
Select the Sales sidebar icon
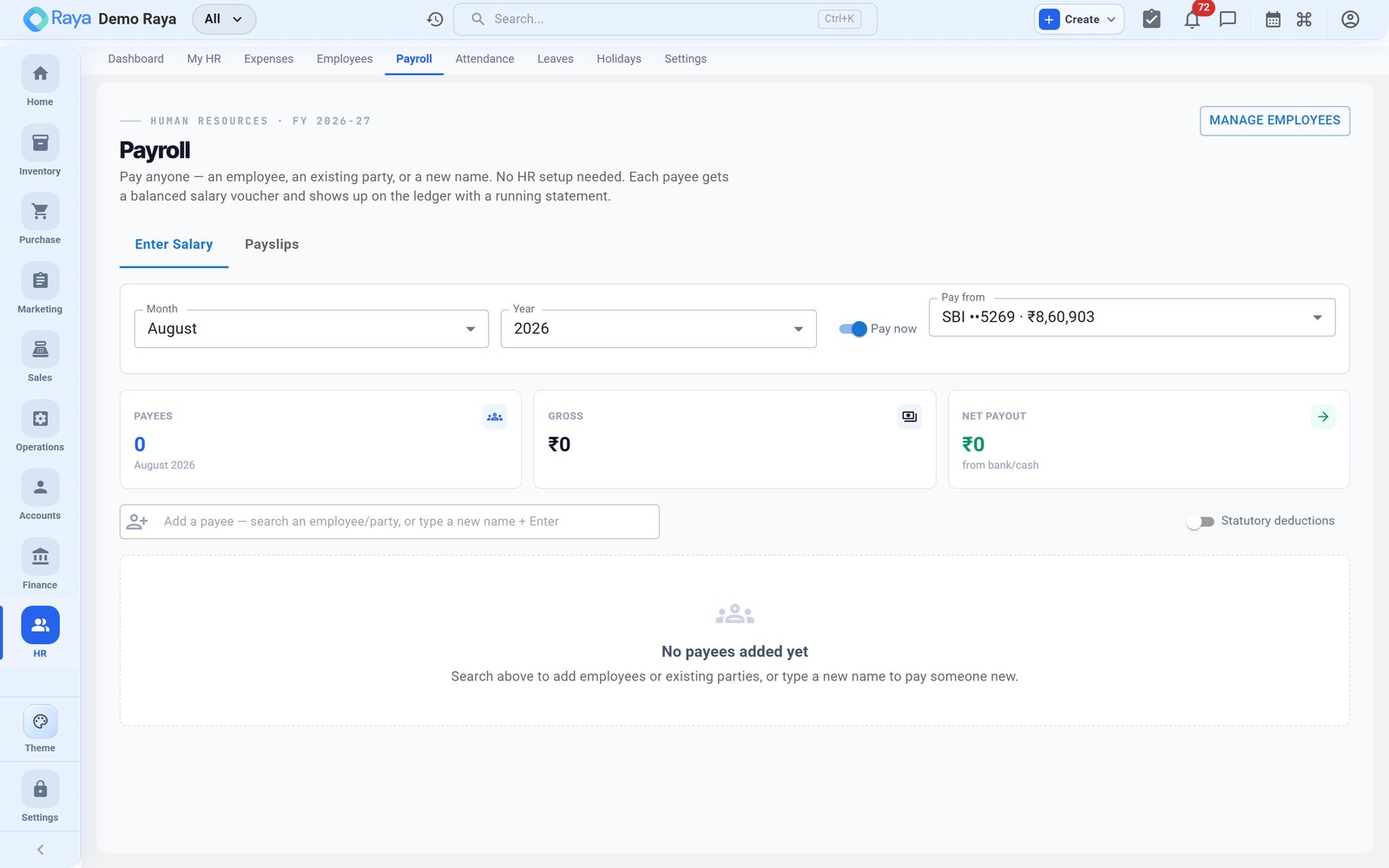tap(40, 350)
